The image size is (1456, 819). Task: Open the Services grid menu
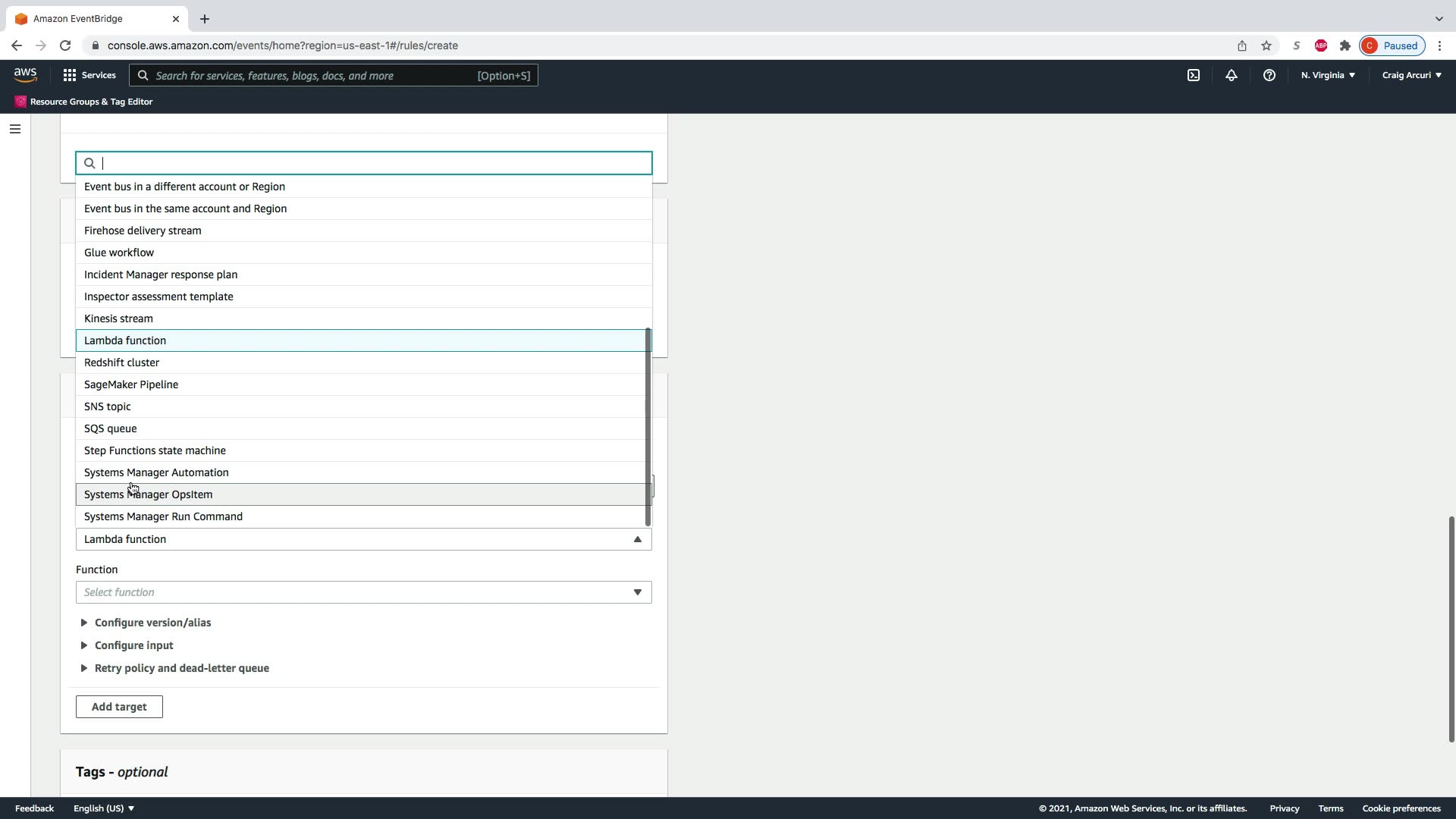click(89, 75)
